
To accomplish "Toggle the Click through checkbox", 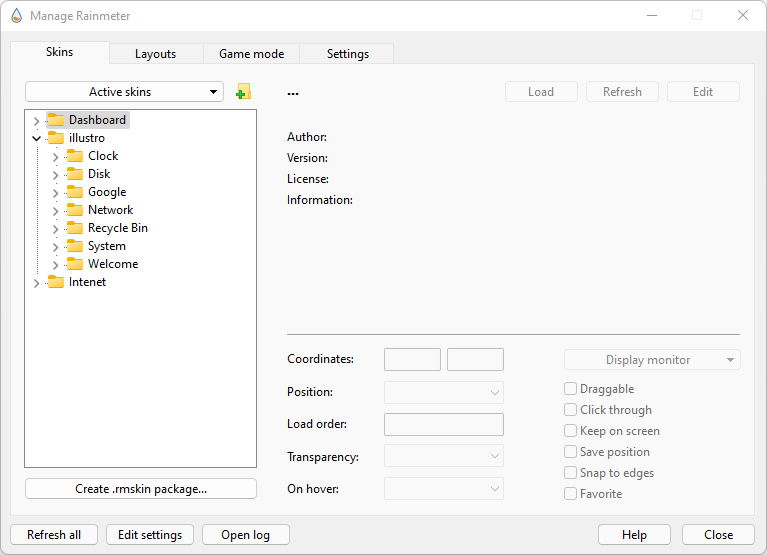I will click(570, 410).
